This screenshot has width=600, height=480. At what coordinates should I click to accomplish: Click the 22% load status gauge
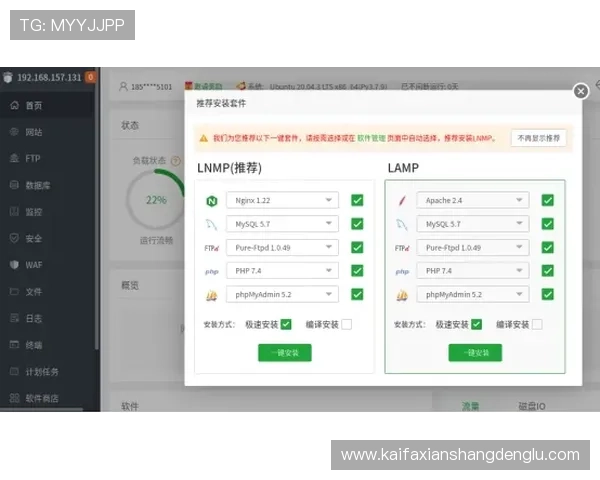[156, 200]
